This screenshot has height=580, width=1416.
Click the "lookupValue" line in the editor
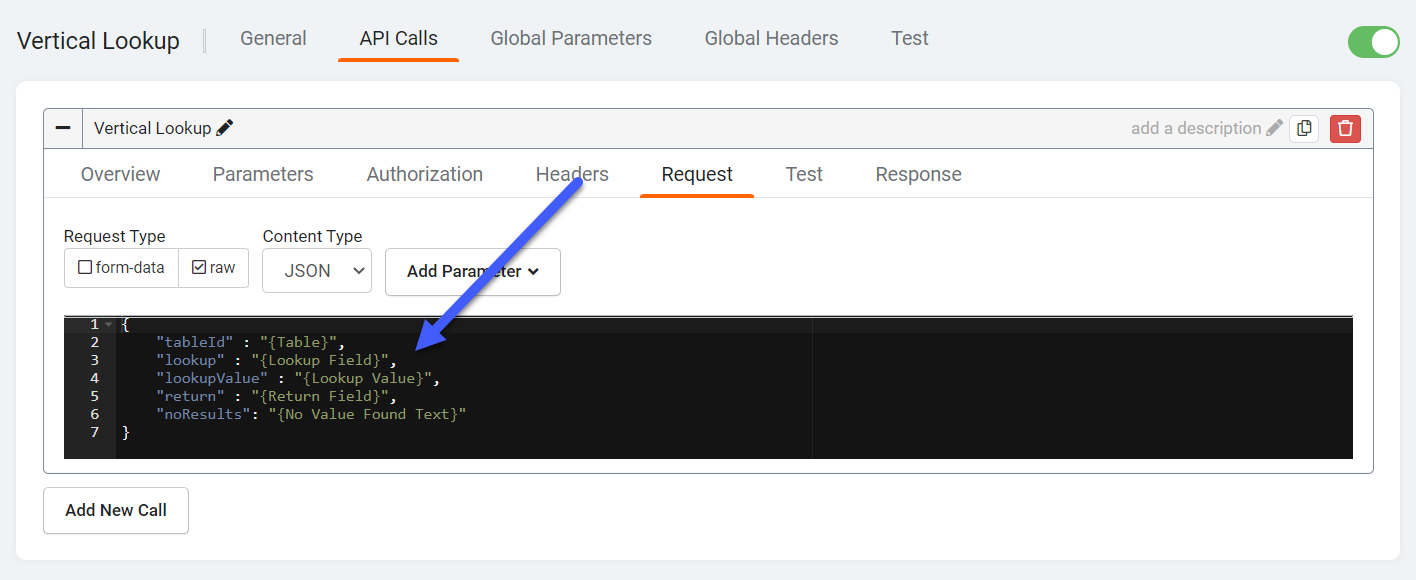coord(298,378)
